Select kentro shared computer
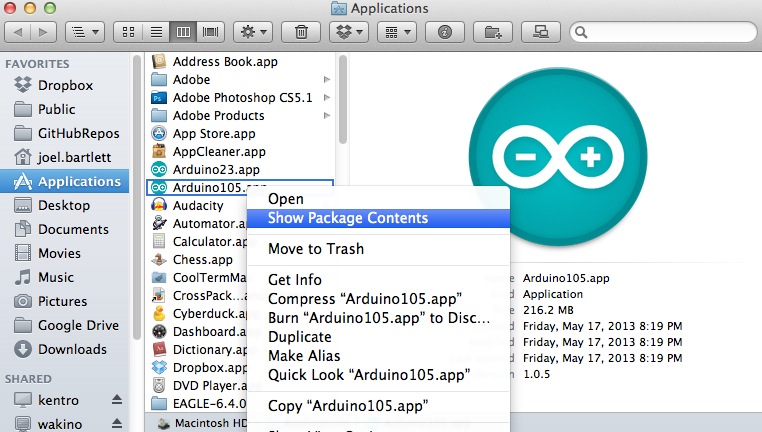This screenshot has width=762, height=432. (58, 400)
